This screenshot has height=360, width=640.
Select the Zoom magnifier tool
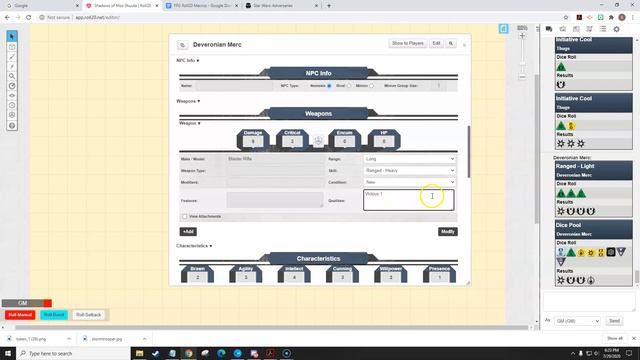[x=12, y=76]
